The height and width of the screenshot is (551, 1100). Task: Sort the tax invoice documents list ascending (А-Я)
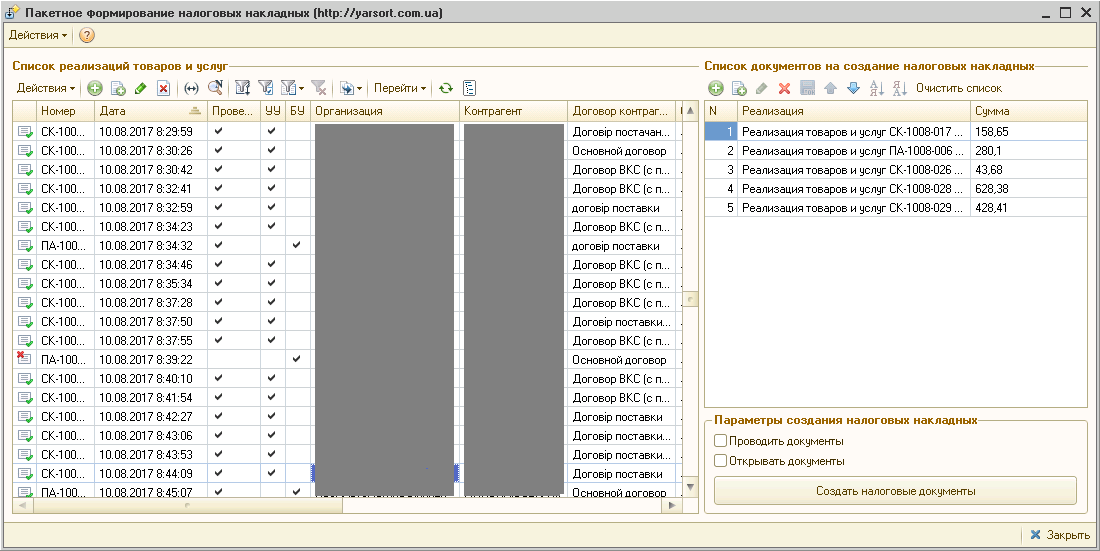877,88
